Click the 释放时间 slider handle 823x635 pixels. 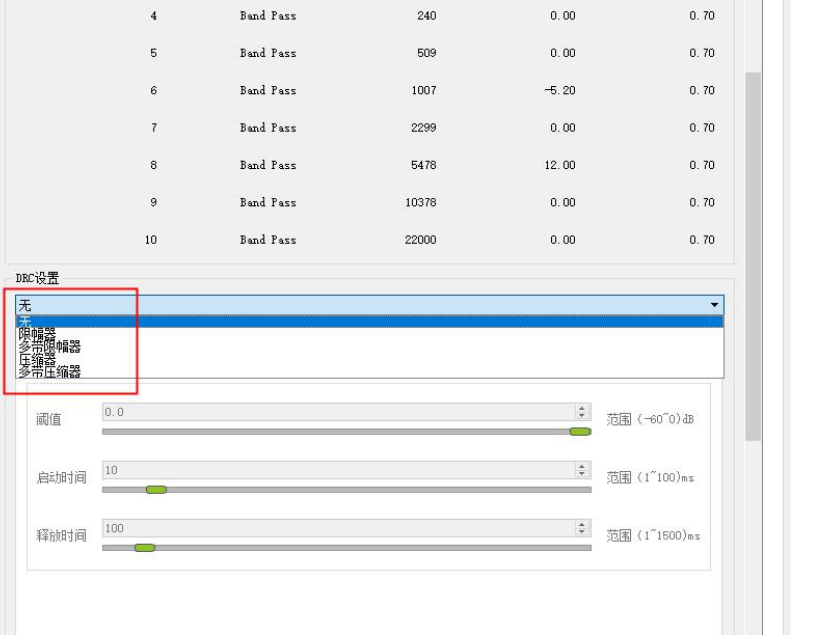[144, 548]
